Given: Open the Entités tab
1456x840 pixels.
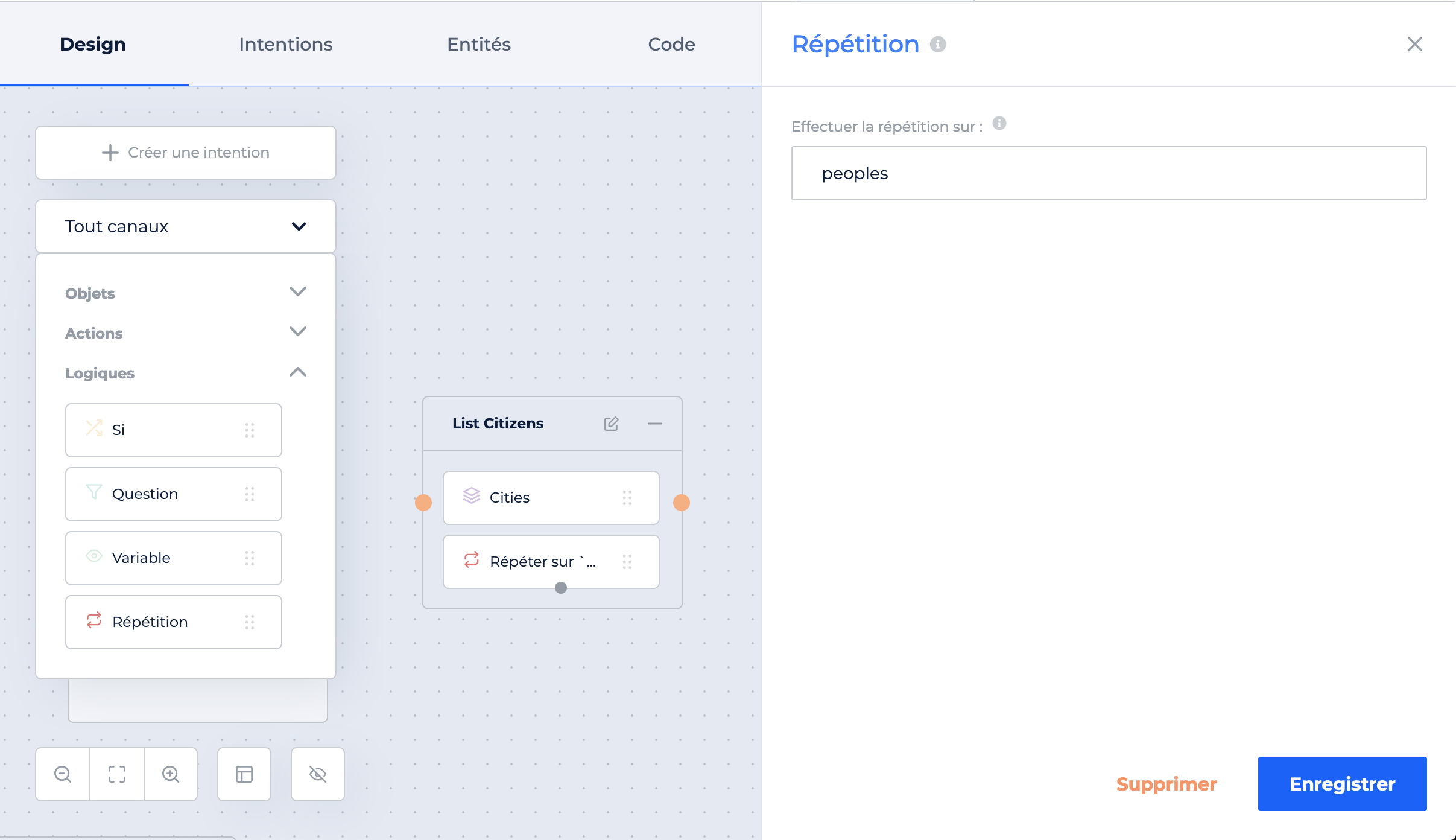Looking at the screenshot, I should tap(479, 44).
